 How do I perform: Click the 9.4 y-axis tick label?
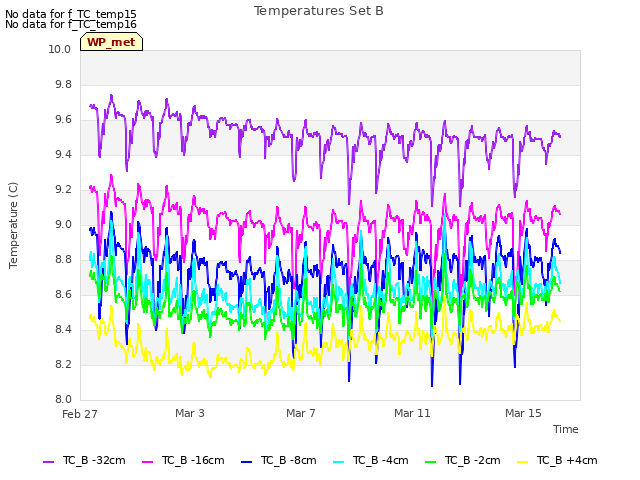[x=63, y=154]
